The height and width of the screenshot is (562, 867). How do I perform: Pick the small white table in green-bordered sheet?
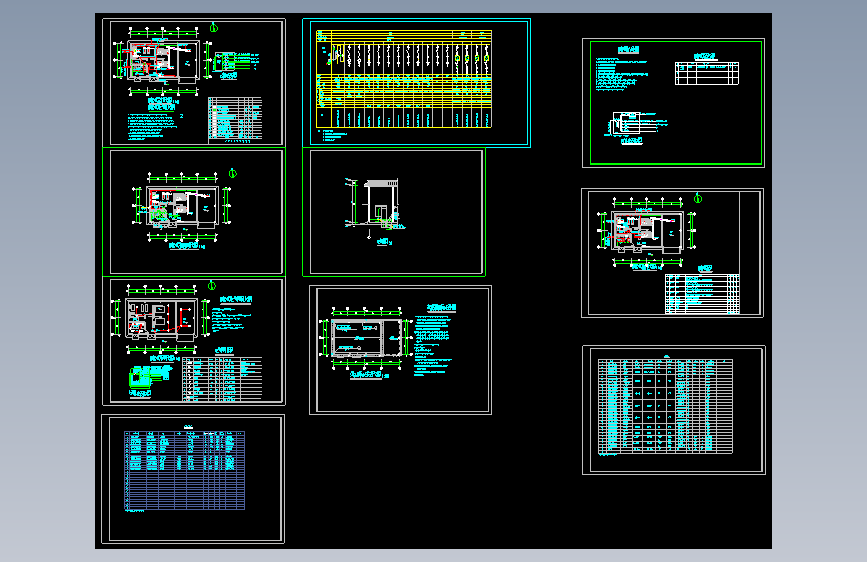point(707,73)
